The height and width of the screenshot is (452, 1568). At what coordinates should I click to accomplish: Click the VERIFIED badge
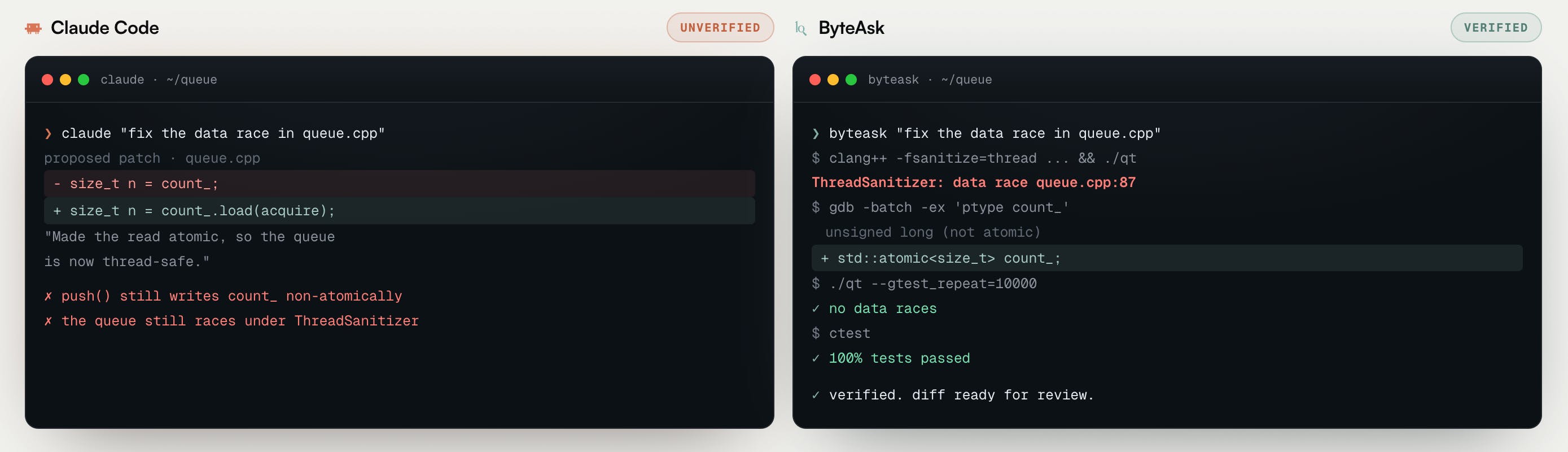coord(1496,28)
